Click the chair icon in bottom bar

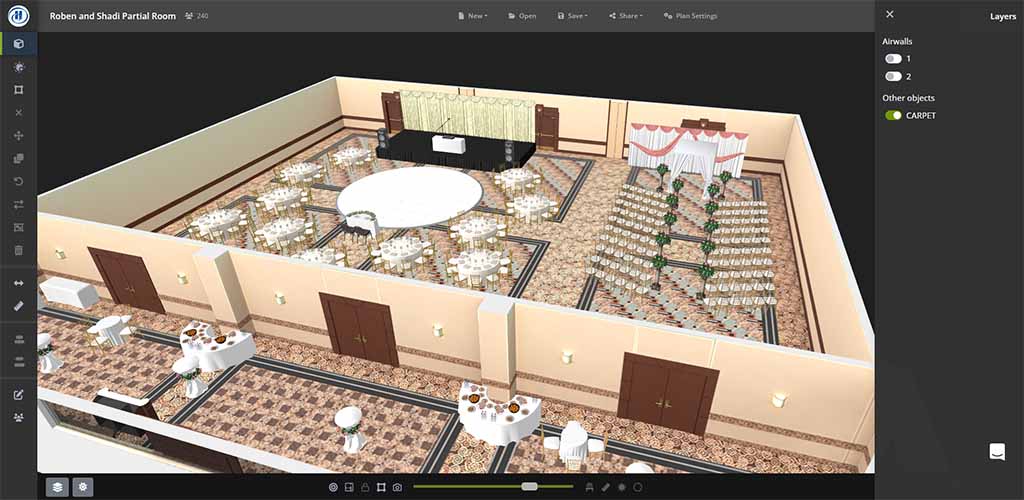[590, 487]
